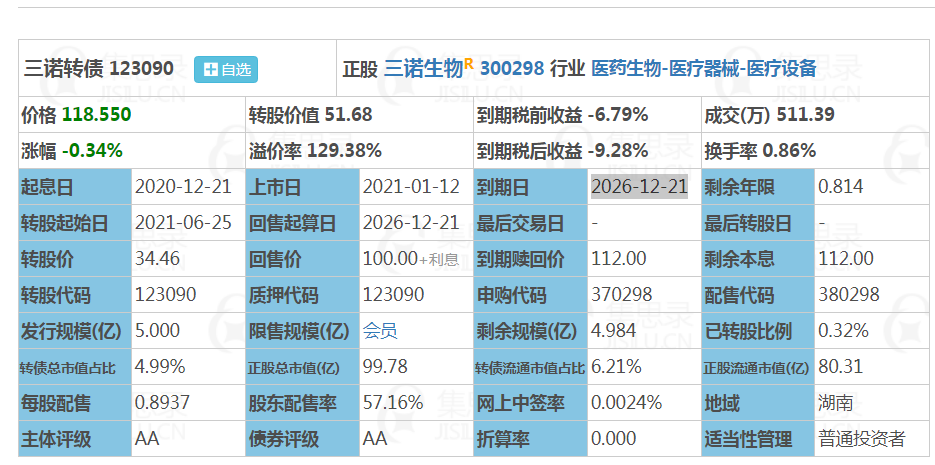935x465 pixels.
Task: Click the 上市日 date 2021-01-12
Action: 411,187
